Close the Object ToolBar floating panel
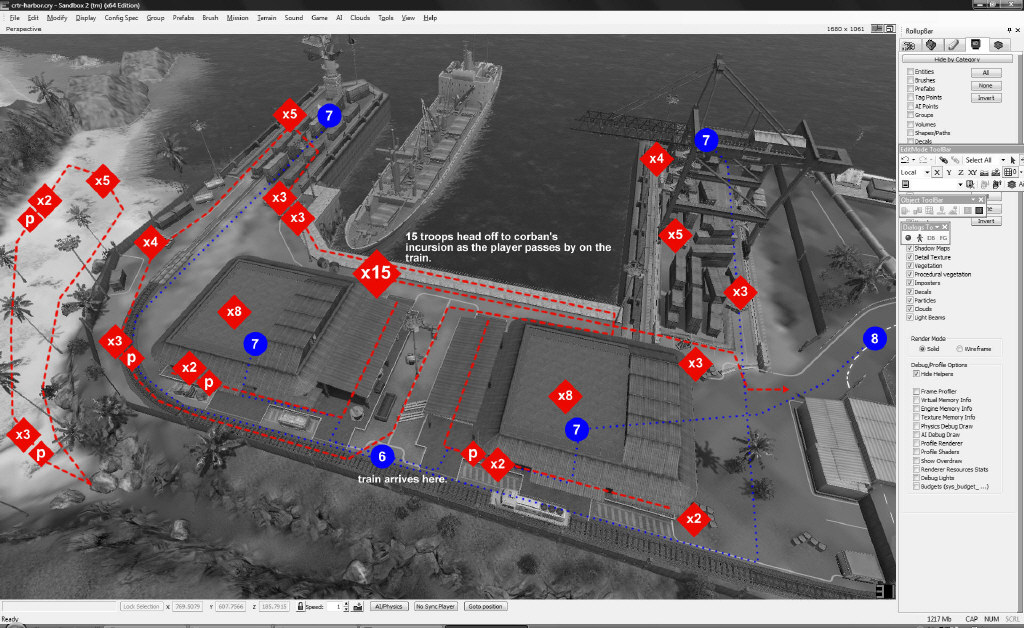This screenshot has height=628, width=1024. 981,200
